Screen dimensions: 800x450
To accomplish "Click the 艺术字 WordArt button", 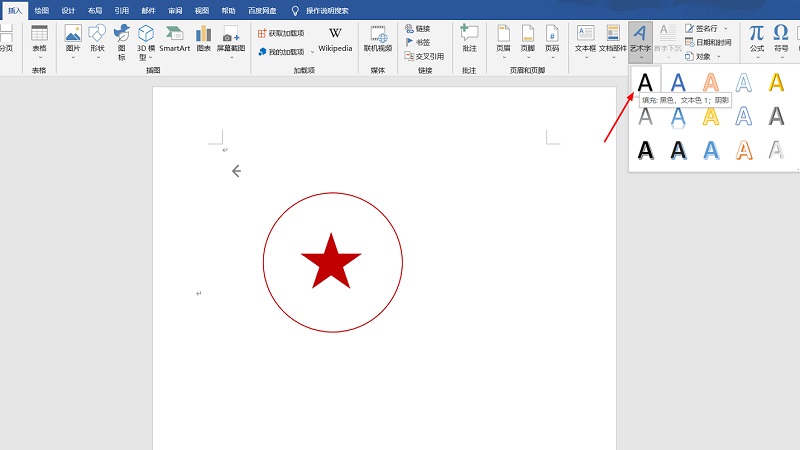I will tap(640, 40).
